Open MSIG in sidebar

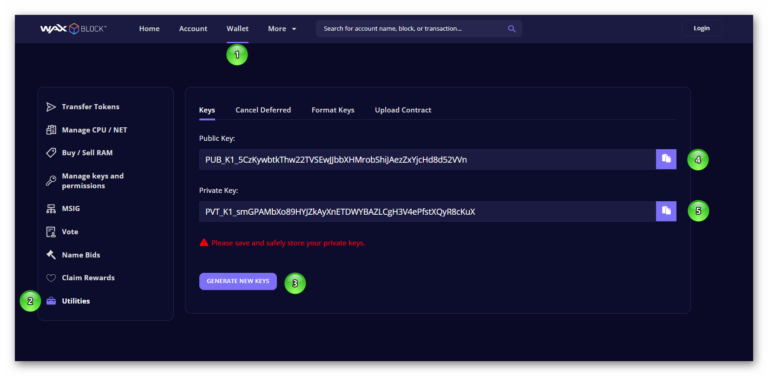(x=71, y=209)
